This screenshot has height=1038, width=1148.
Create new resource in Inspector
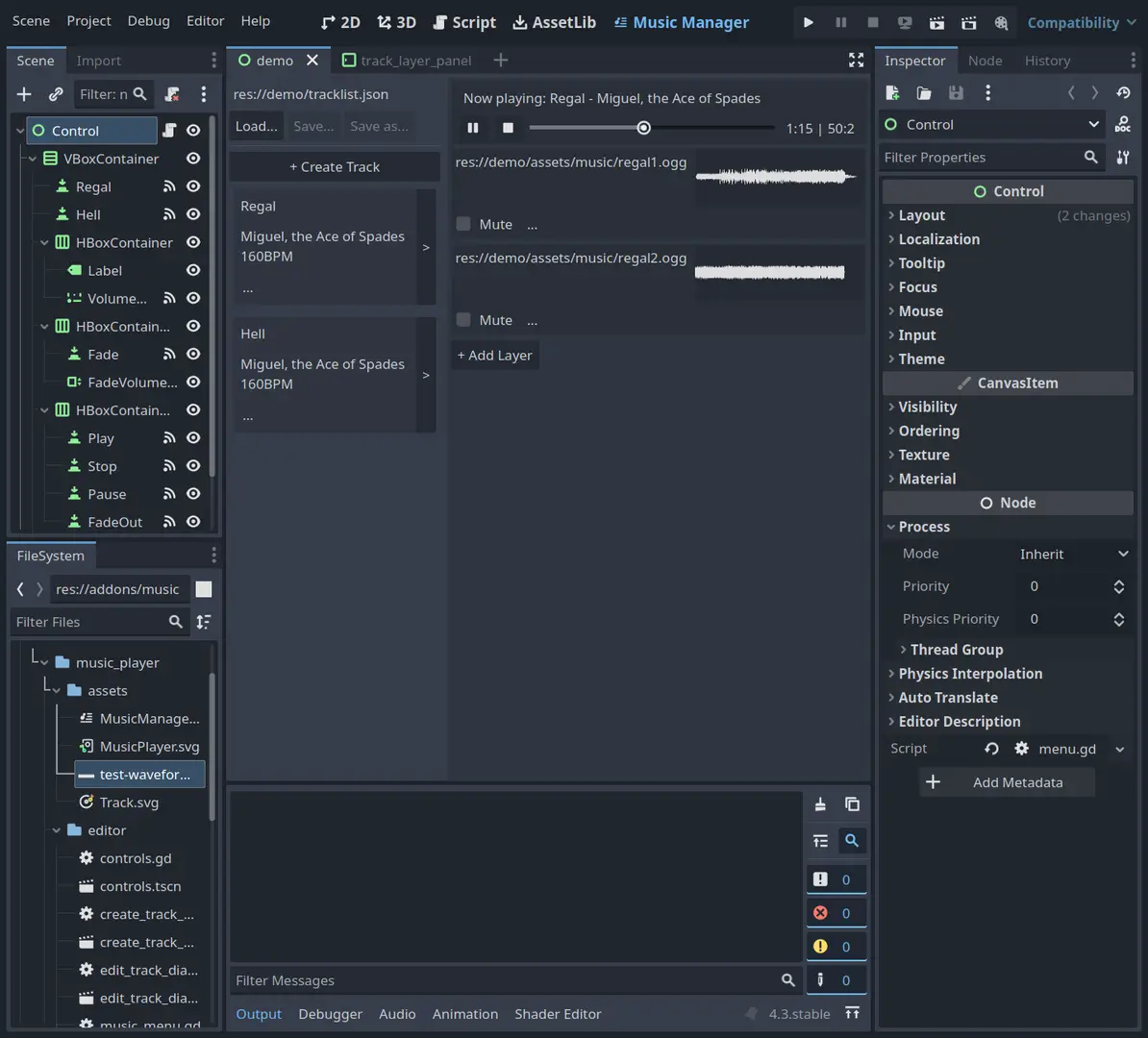coord(892,93)
